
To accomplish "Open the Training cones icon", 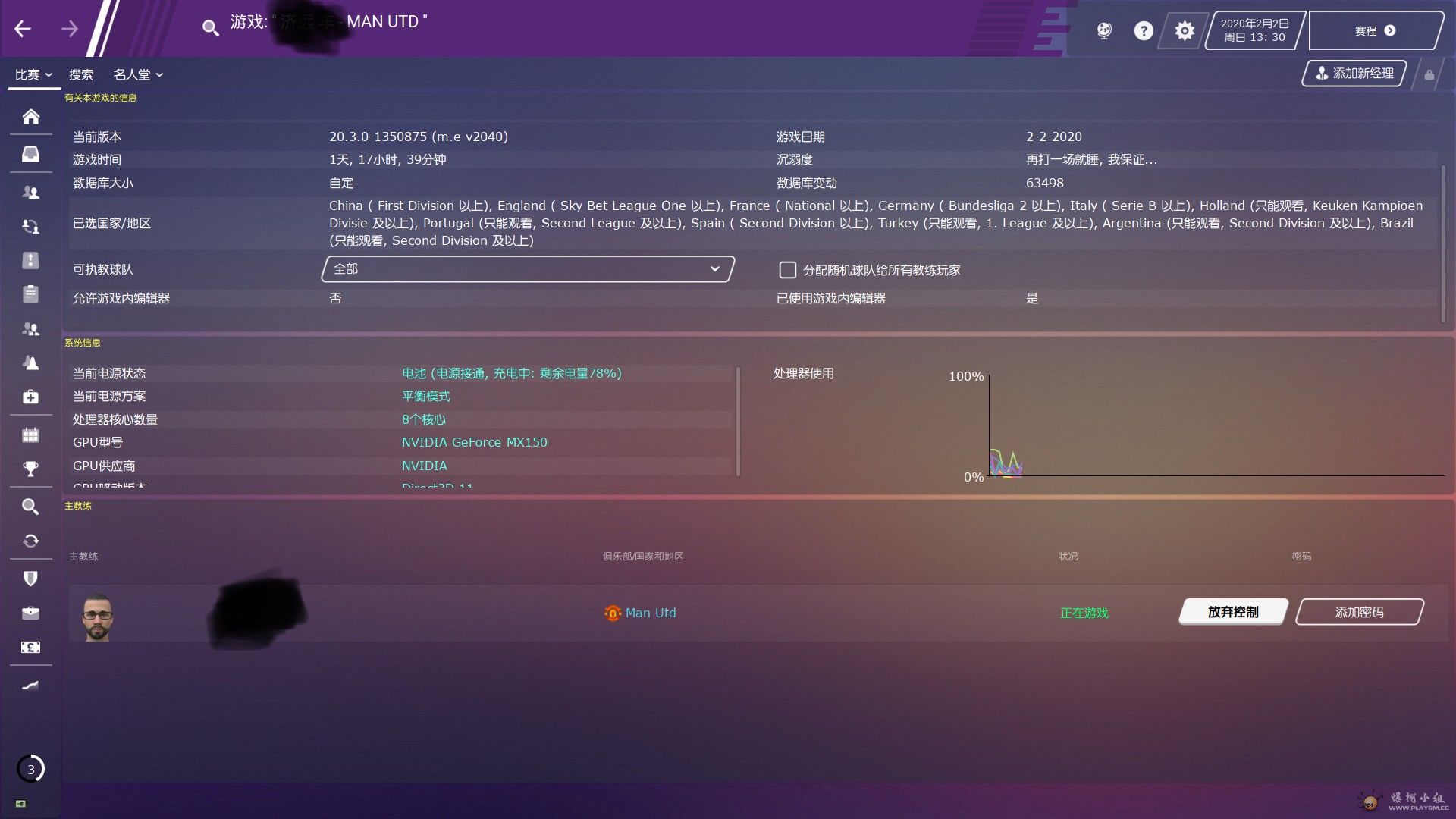I will (30, 362).
